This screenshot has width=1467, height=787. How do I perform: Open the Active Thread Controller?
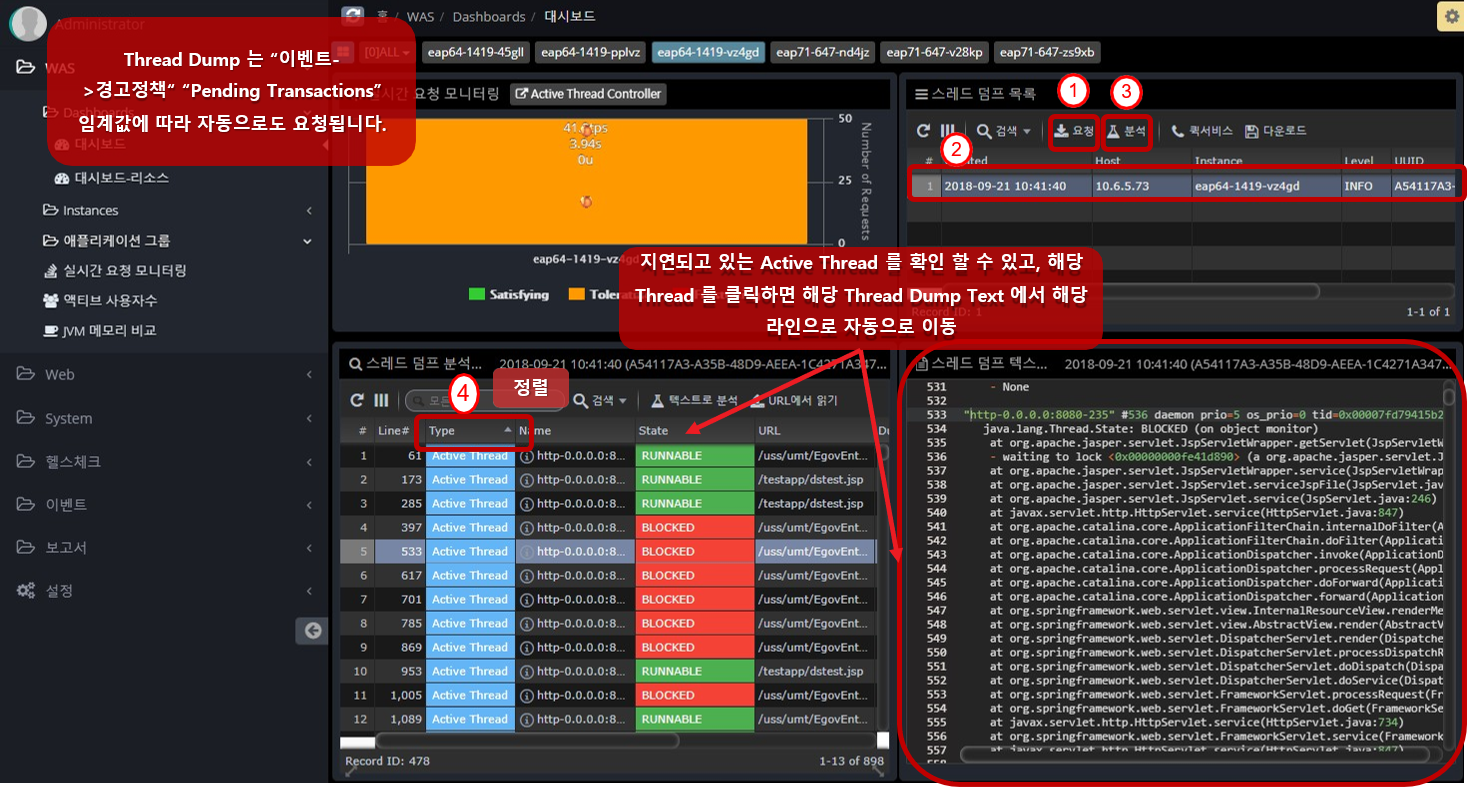click(588, 93)
